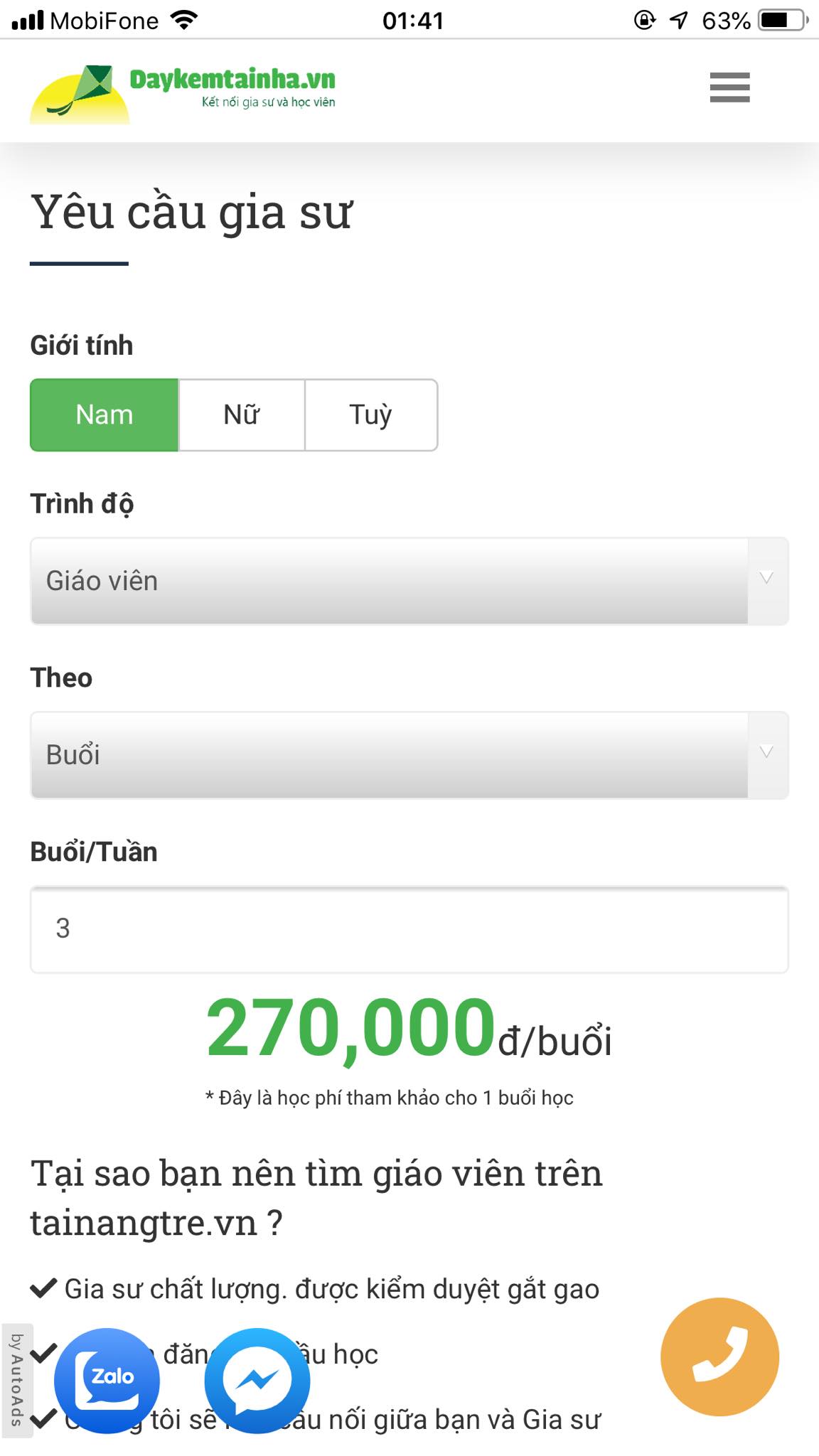Open the Trình độ dropdown showing Giáo viên

[390, 581]
